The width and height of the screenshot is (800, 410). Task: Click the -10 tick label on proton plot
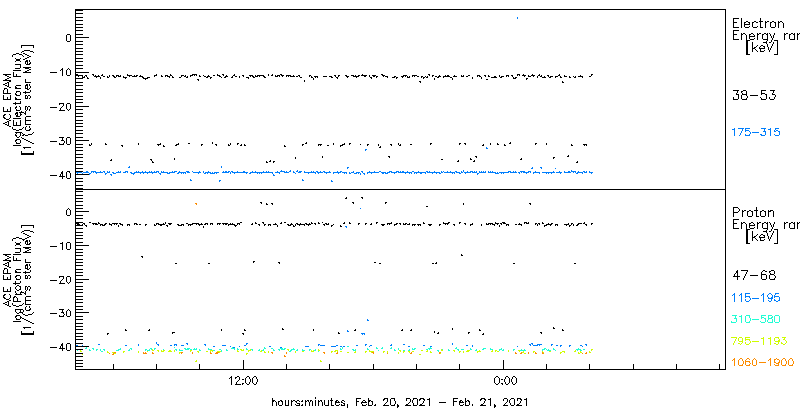[x=63, y=245]
